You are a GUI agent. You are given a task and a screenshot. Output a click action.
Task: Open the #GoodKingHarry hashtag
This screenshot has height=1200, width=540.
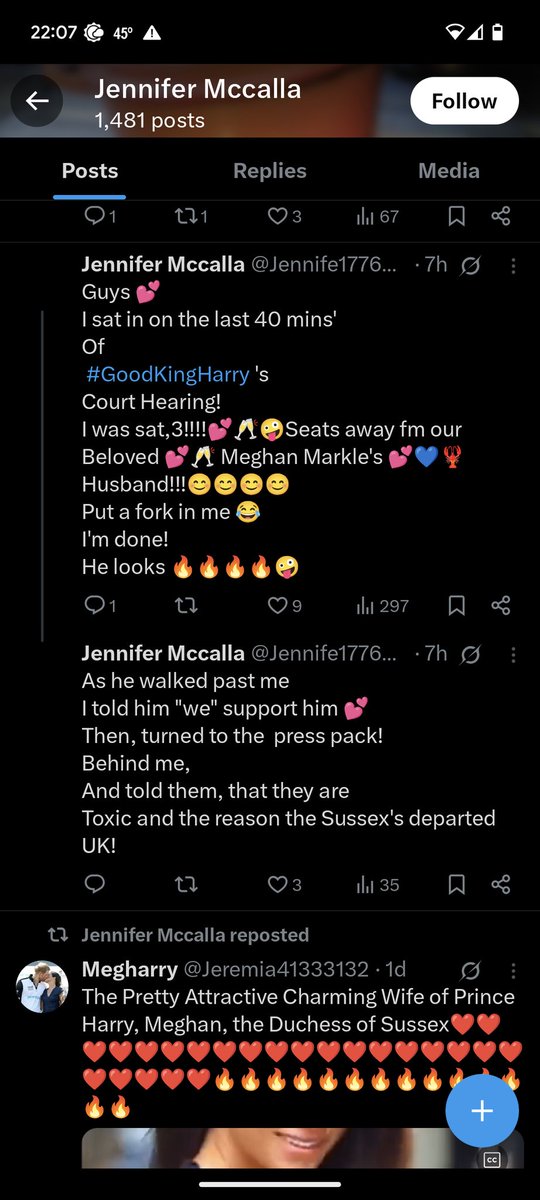click(168, 375)
